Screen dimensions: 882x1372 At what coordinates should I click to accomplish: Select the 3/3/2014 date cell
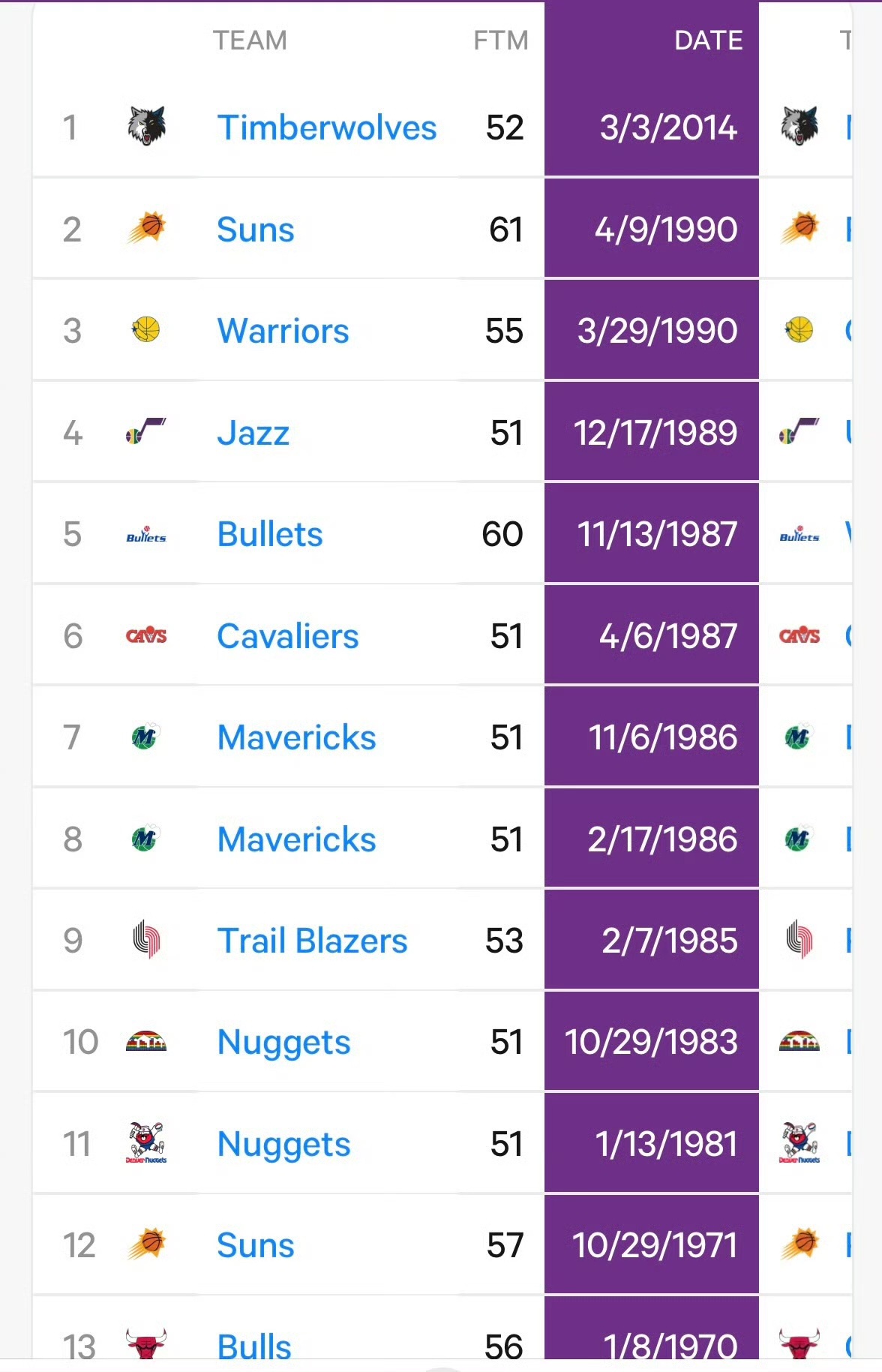coord(652,127)
